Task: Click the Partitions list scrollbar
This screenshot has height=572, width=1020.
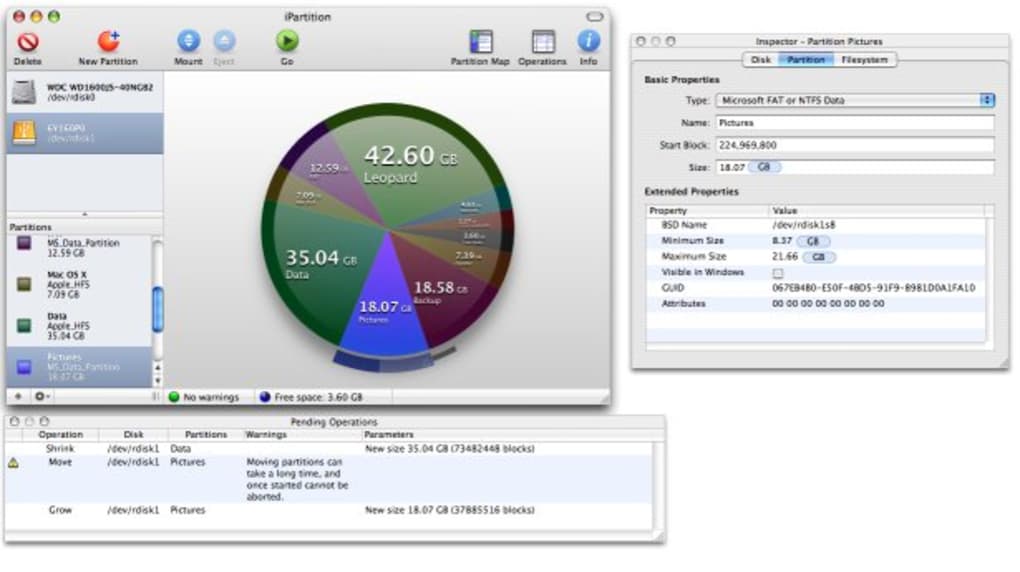Action: click(157, 310)
